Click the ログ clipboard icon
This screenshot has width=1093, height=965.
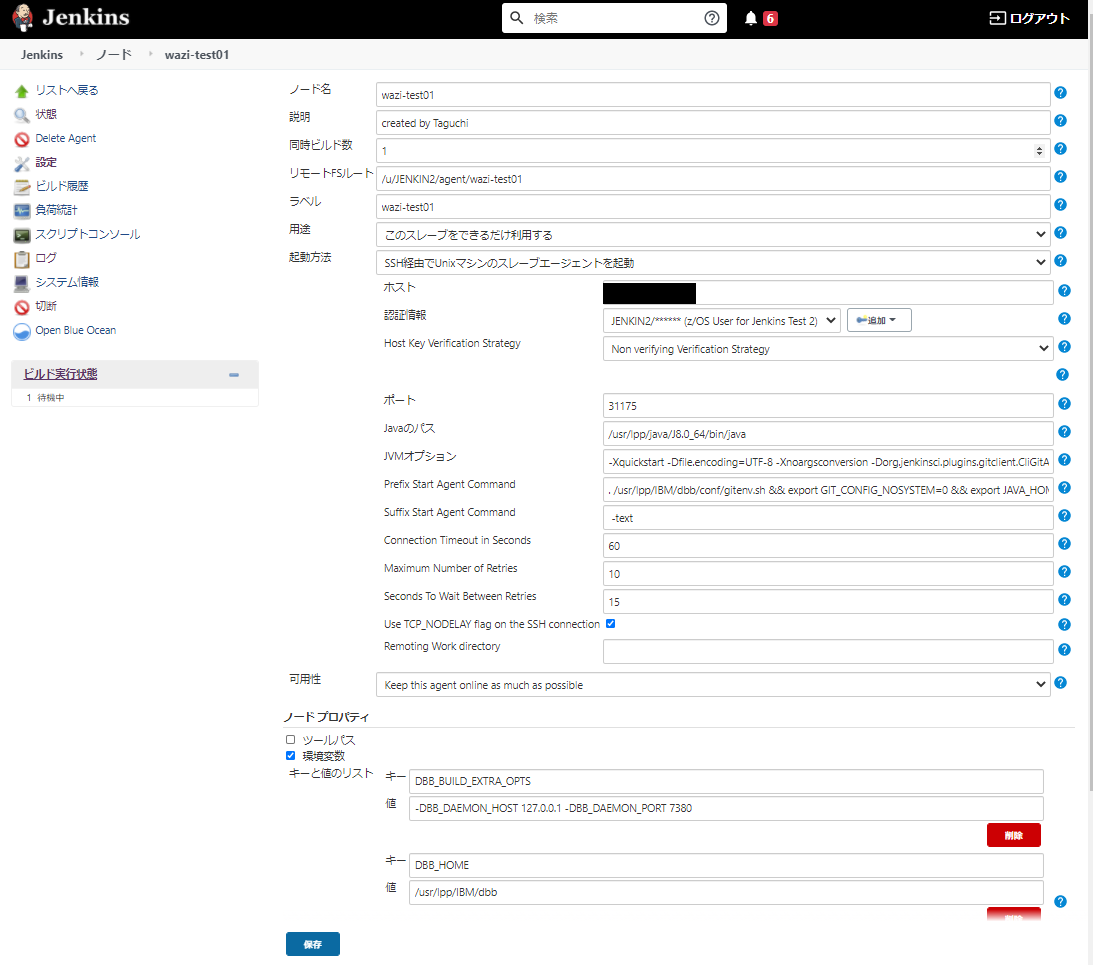click(22, 259)
